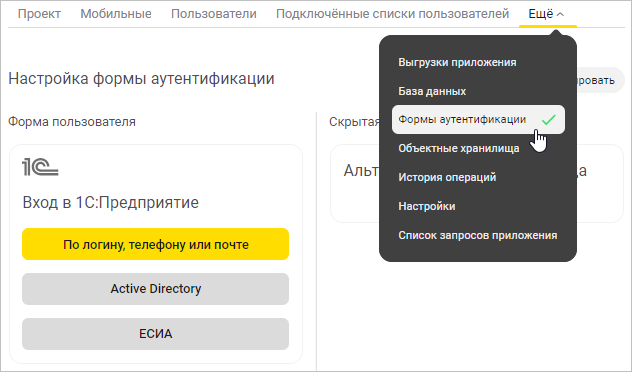Click the green checkmark next to Формы аутентификации
This screenshot has height=372, width=632.
tap(549, 119)
